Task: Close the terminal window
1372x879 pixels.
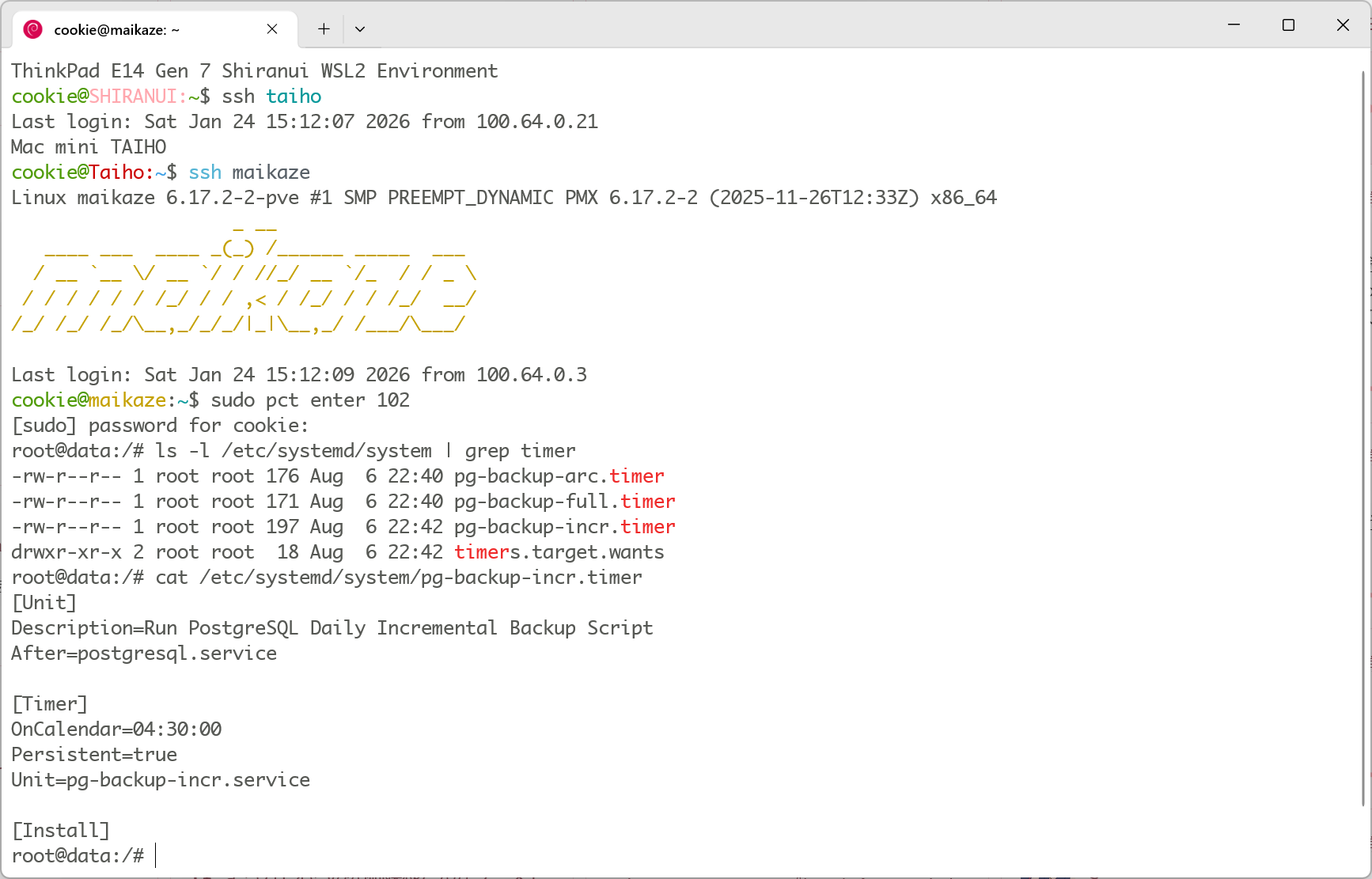Action: coord(1343,25)
